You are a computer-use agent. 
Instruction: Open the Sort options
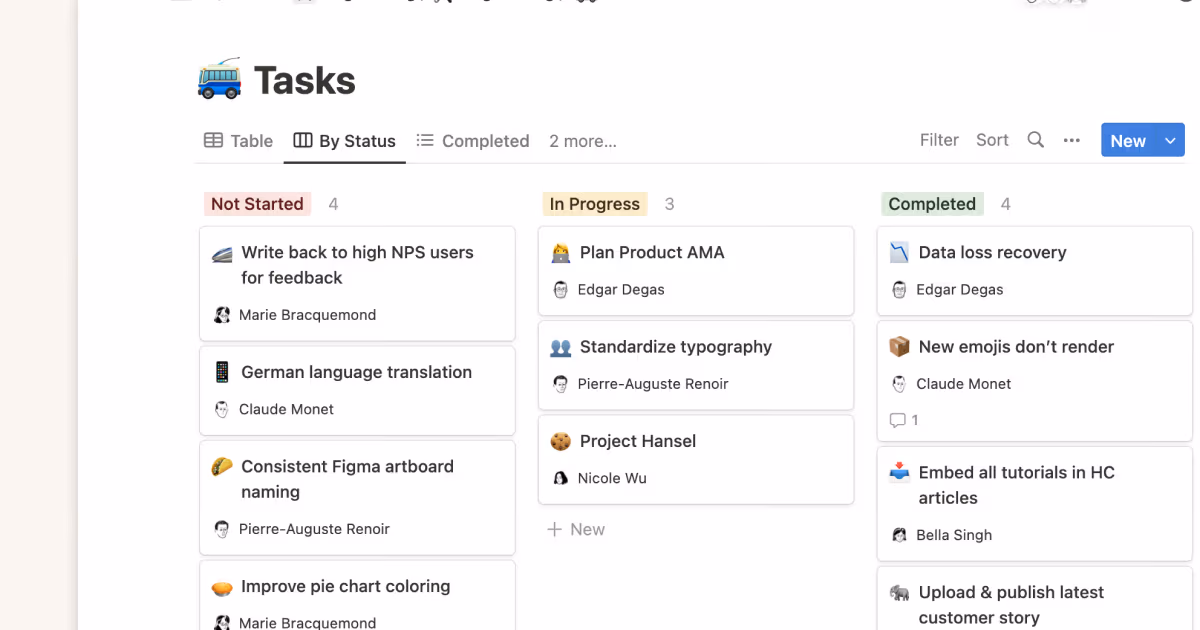pyautogui.click(x=992, y=140)
